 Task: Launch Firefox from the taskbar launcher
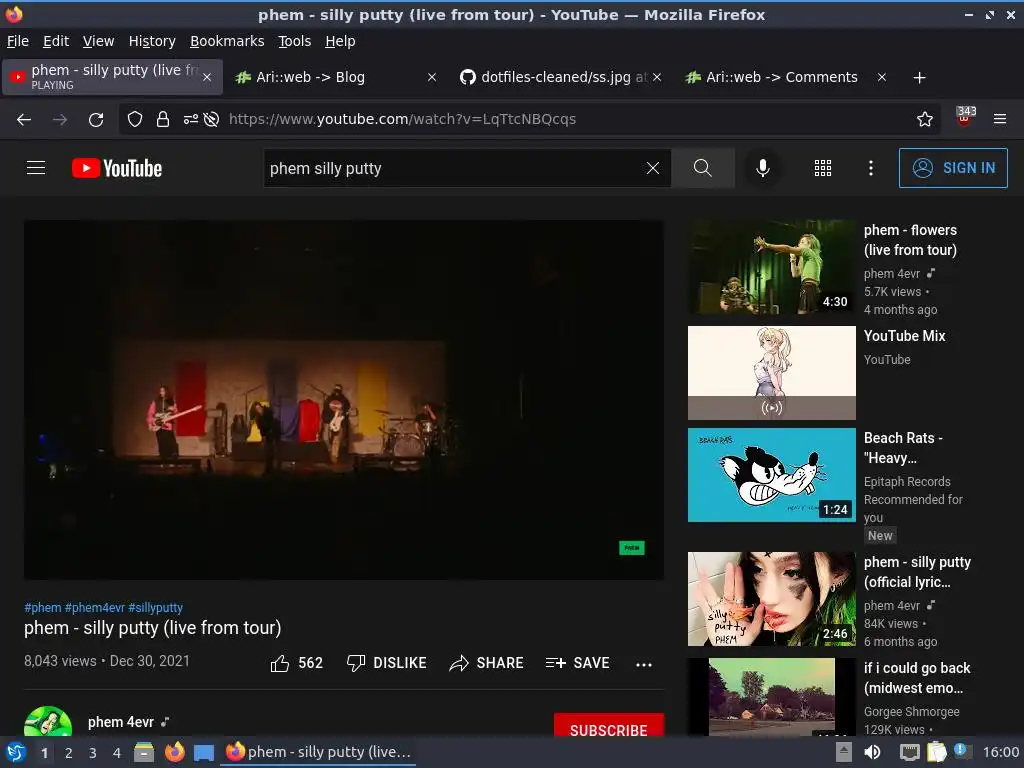[x=174, y=752]
